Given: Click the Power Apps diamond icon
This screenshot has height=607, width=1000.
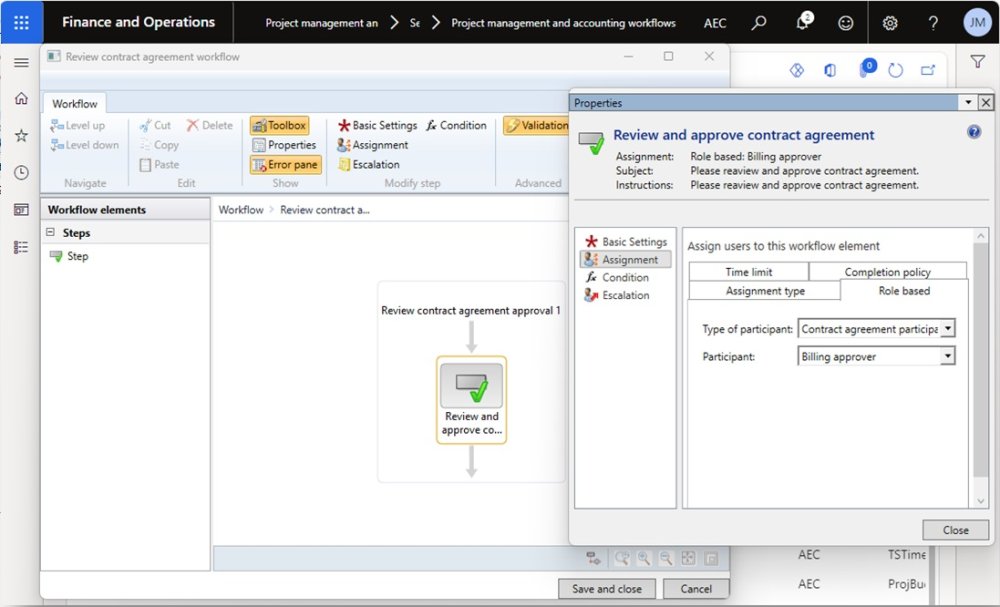Looking at the screenshot, I should pyautogui.click(x=797, y=70).
